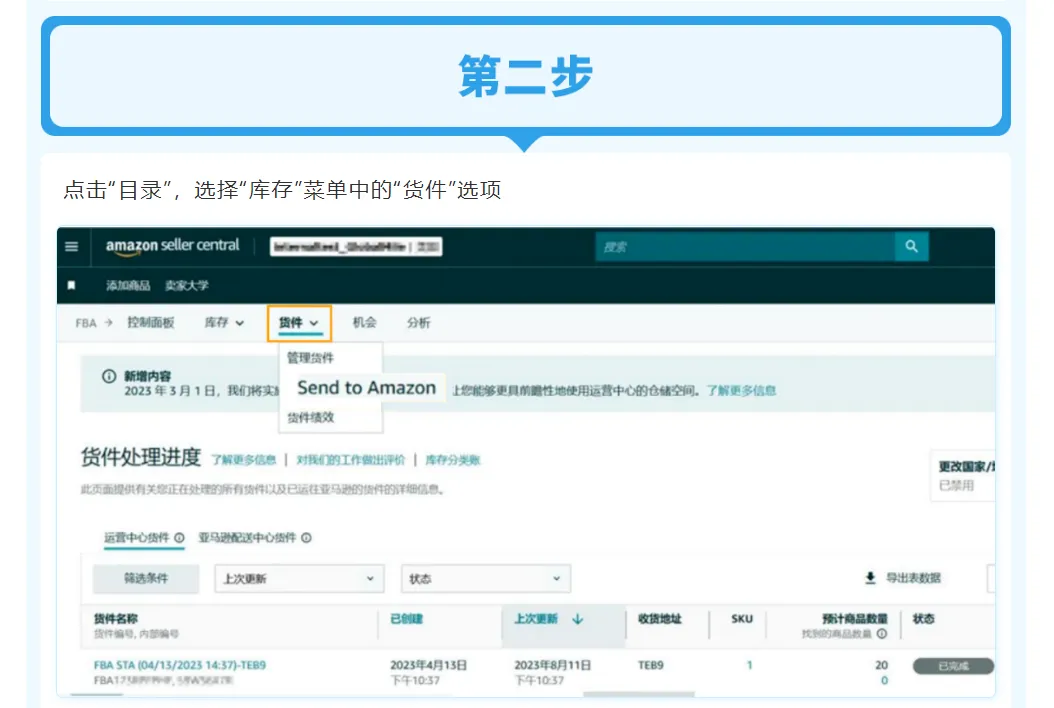Viewport: 1054px width, 708px height.
Task: Select 货件绩效 menu entry
Action: coord(311,417)
